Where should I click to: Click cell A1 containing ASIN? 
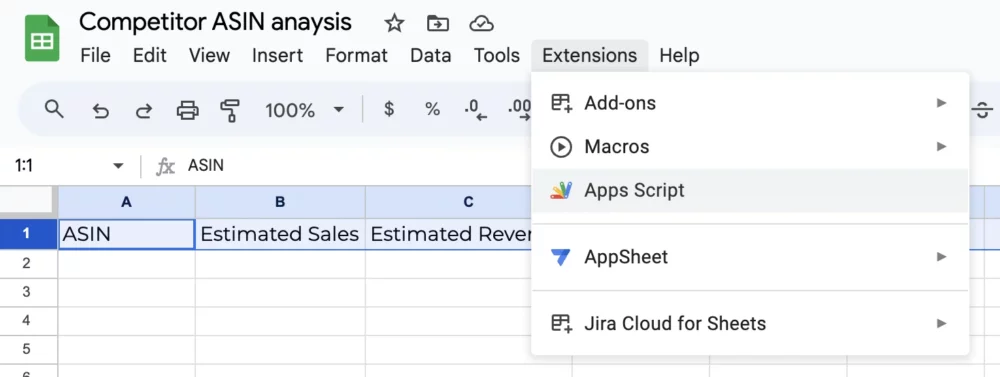[x=126, y=234]
